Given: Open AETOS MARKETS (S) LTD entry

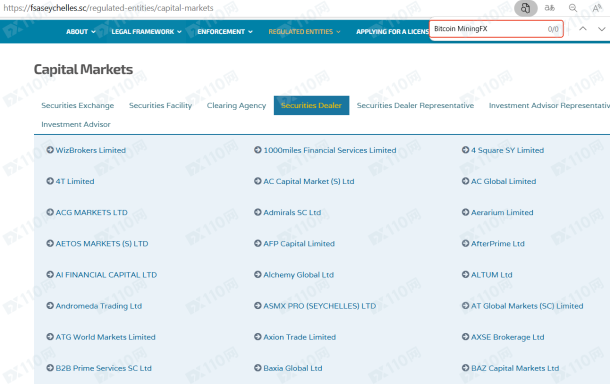Looking at the screenshot, I should (x=102, y=244).
